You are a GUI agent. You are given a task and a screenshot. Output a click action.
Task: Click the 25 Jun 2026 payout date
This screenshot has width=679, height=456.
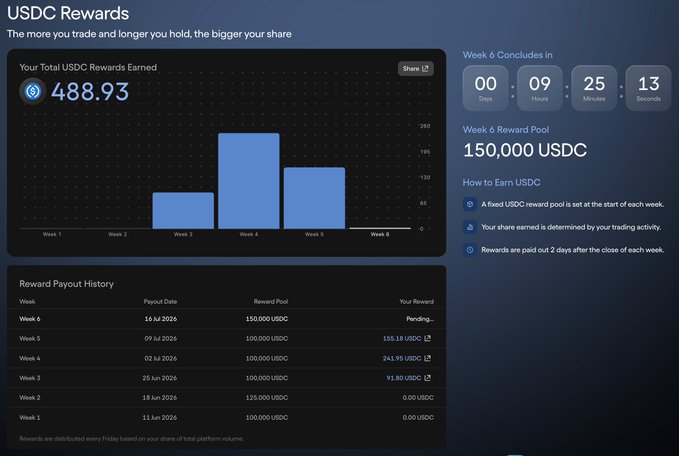160,378
